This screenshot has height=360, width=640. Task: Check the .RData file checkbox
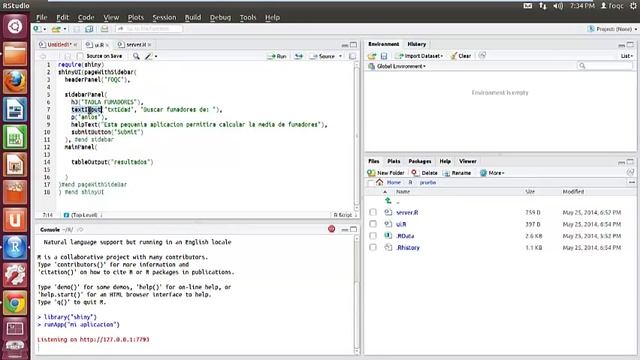point(373,236)
